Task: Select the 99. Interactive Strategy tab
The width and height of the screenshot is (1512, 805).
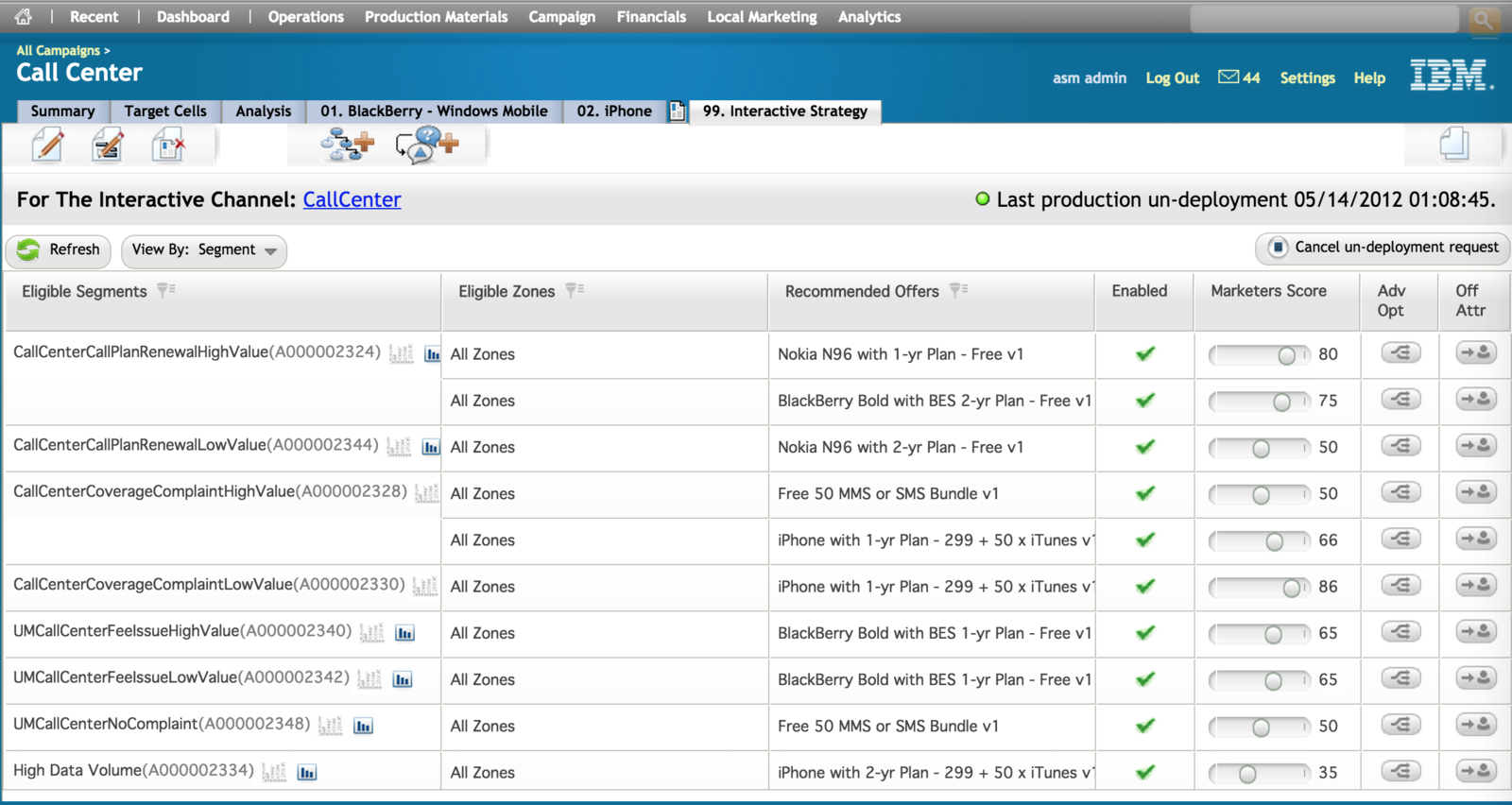Action: pos(785,111)
